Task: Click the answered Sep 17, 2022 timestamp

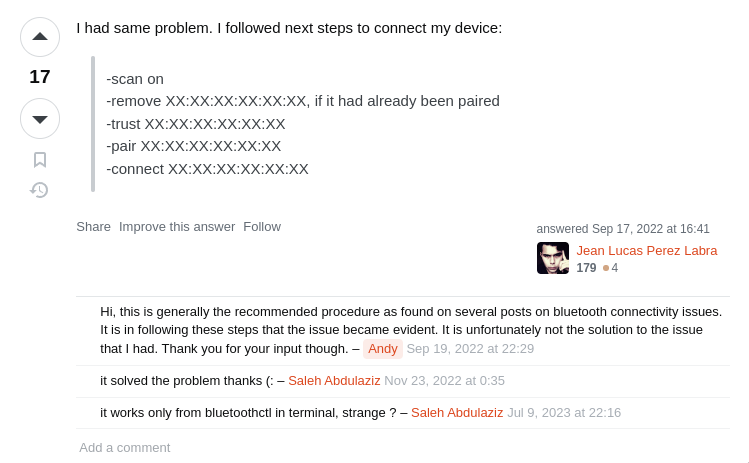Action: click(651, 229)
